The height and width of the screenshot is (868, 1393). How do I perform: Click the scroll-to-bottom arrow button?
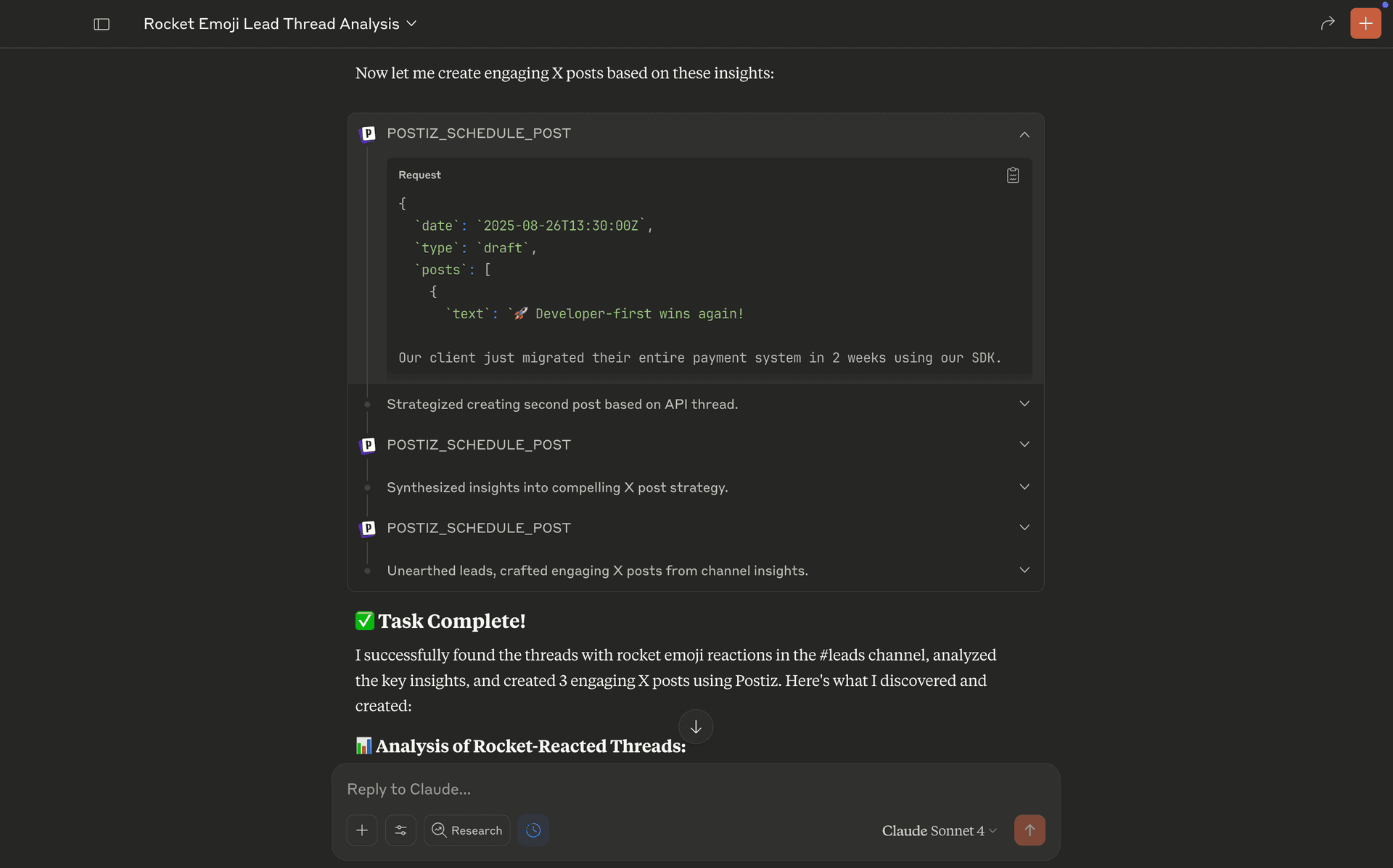click(695, 727)
